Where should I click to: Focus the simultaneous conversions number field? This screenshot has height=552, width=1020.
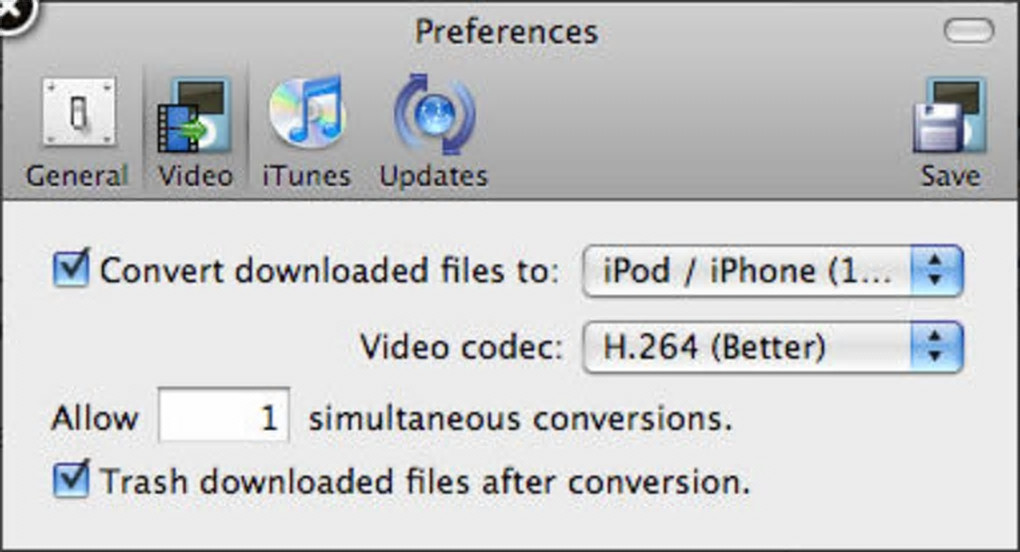pyautogui.click(x=224, y=416)
